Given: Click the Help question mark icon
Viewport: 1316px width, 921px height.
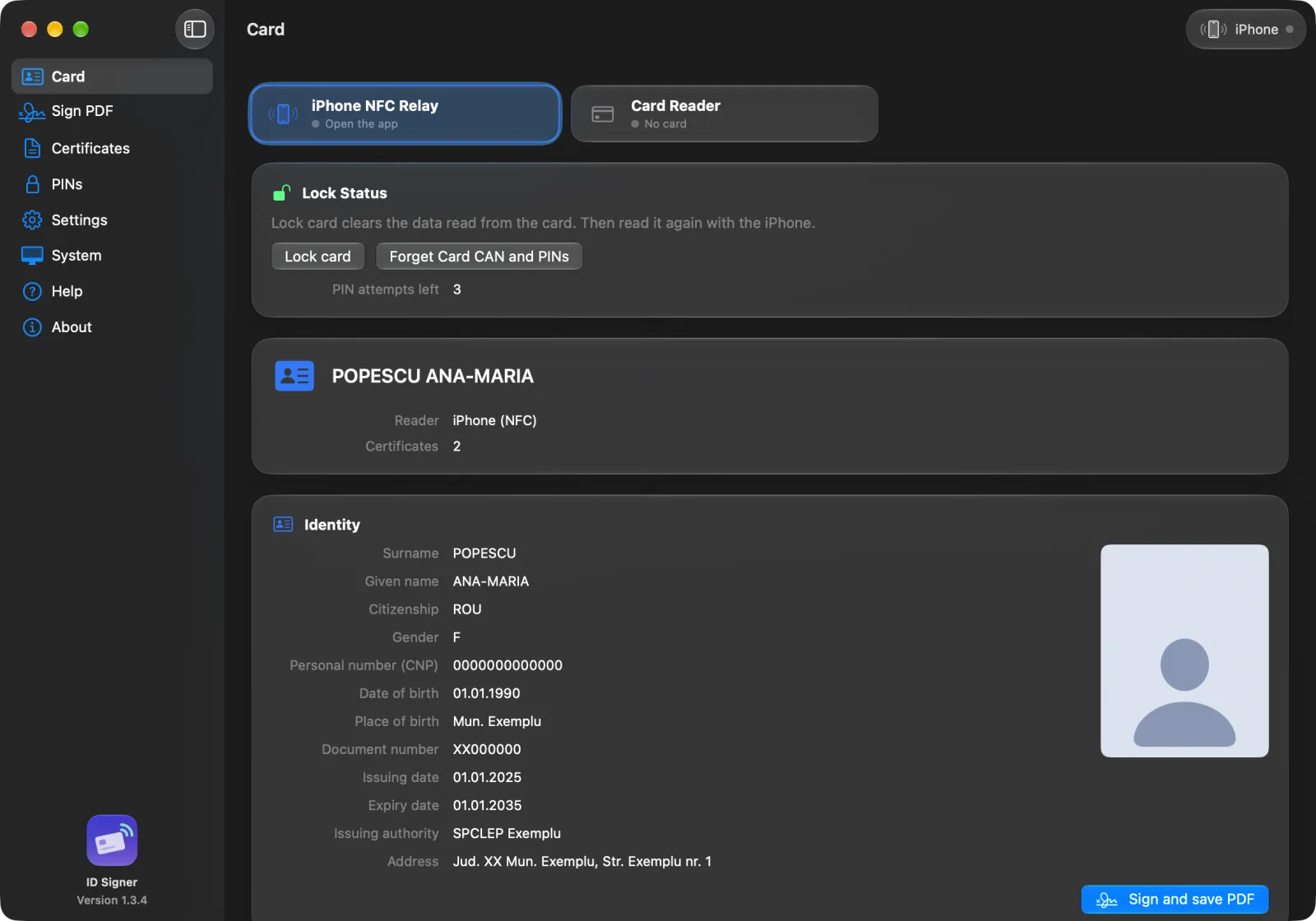Looking at the screenshot, I should click(x=32, y=291).
